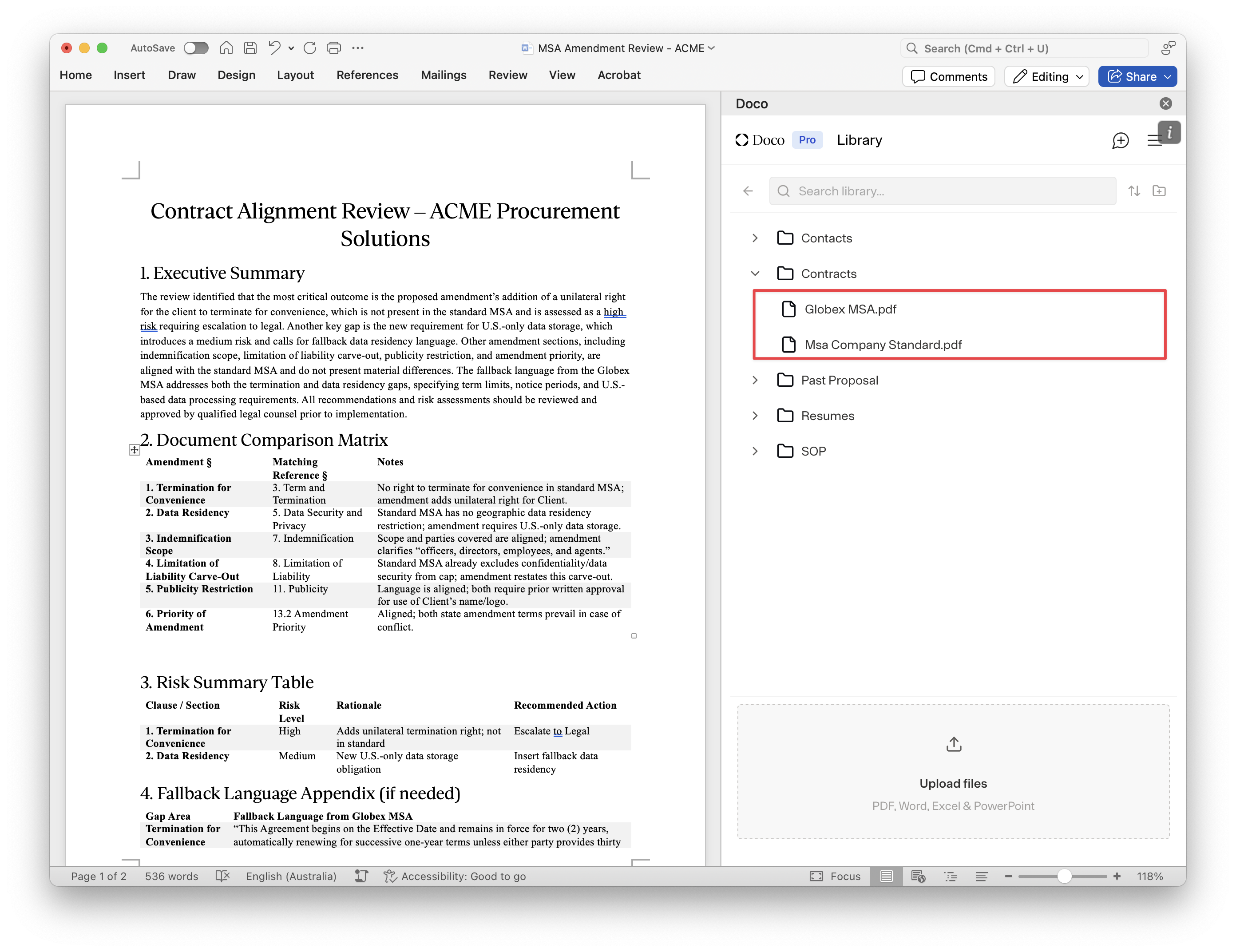Image resolution: width=1236 pixels, height=952 pixels.
Task: Start a new chat in Doco
Action: click(x=1120, y=140)
